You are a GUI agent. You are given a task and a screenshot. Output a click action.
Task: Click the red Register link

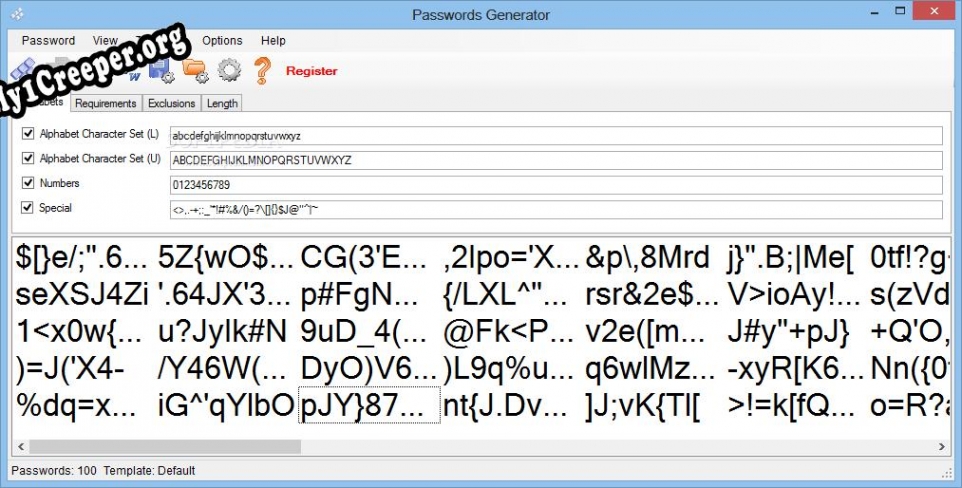click(x=311, y=71)
